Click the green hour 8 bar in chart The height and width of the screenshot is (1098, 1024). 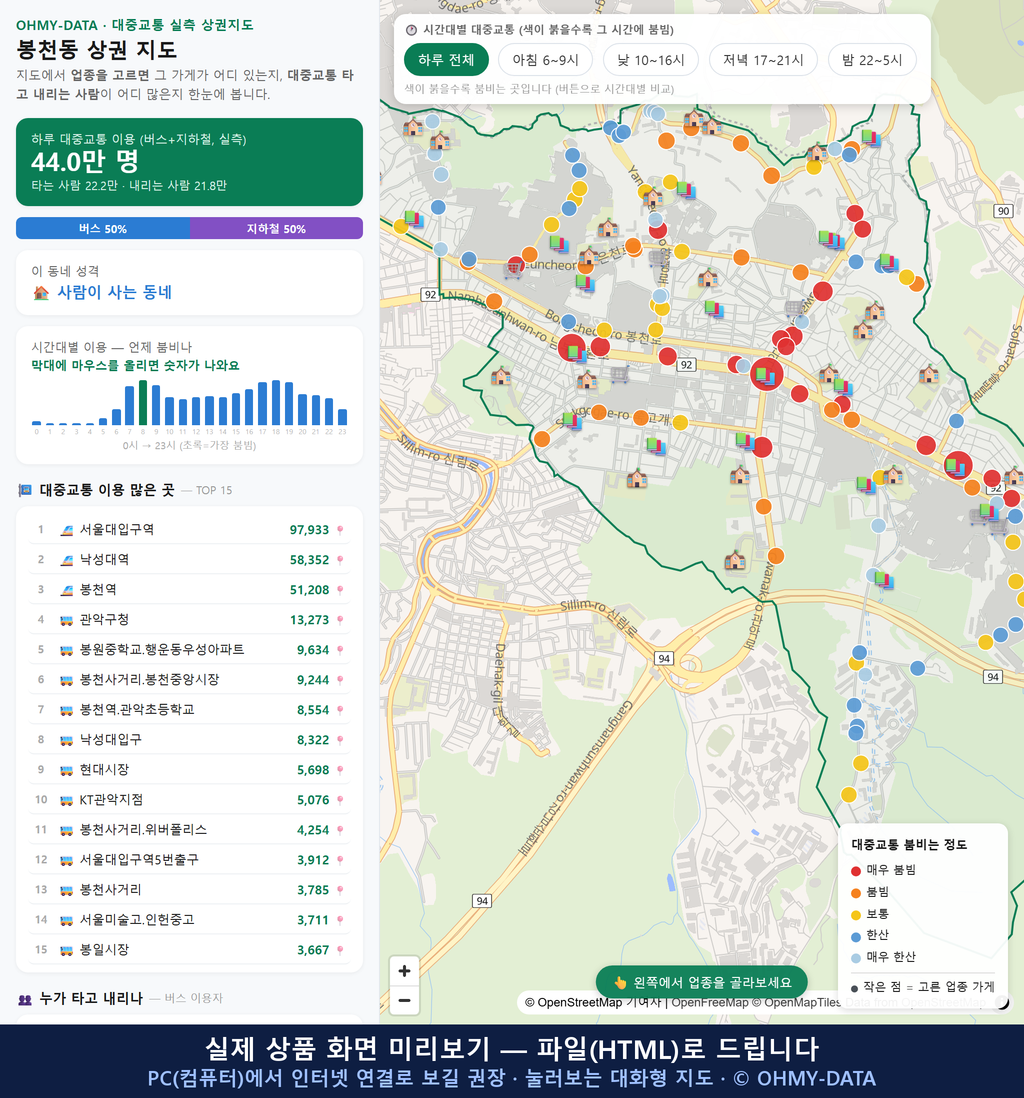143,403
